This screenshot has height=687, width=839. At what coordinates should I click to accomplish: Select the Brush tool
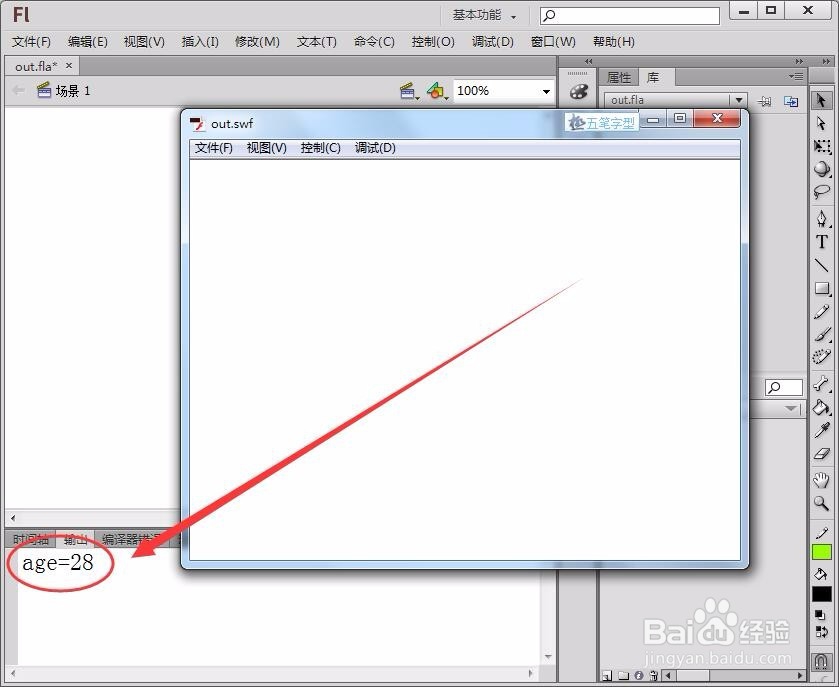point(821,335)
